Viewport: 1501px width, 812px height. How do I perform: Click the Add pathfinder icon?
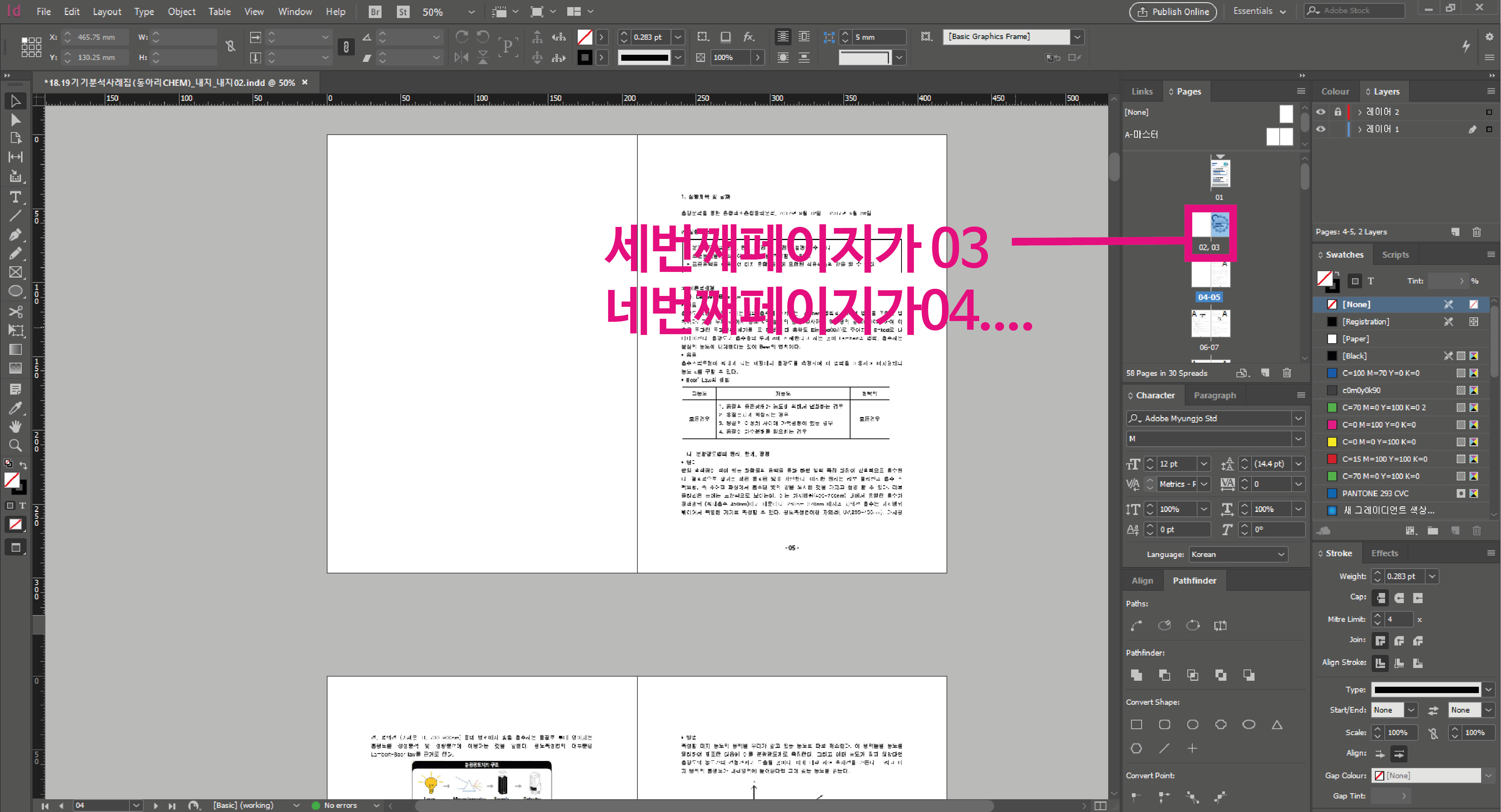(x=1136, y=675)
